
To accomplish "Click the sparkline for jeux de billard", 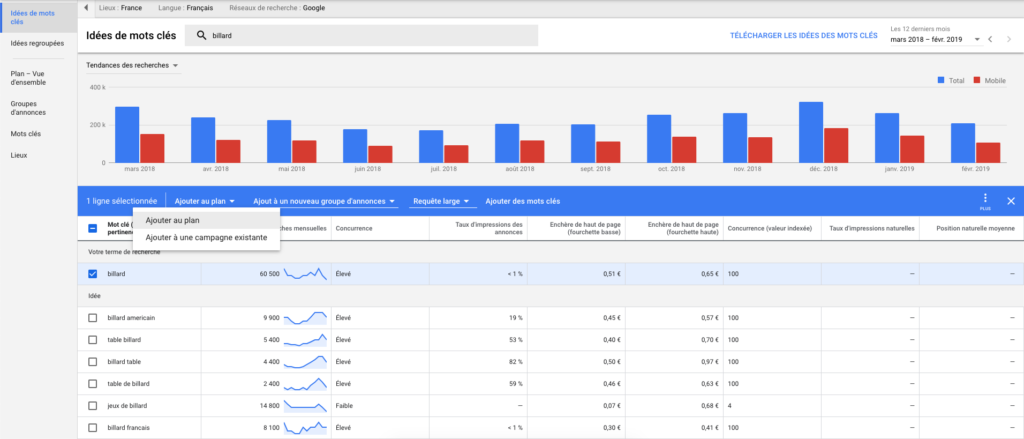I will point(305,406).
